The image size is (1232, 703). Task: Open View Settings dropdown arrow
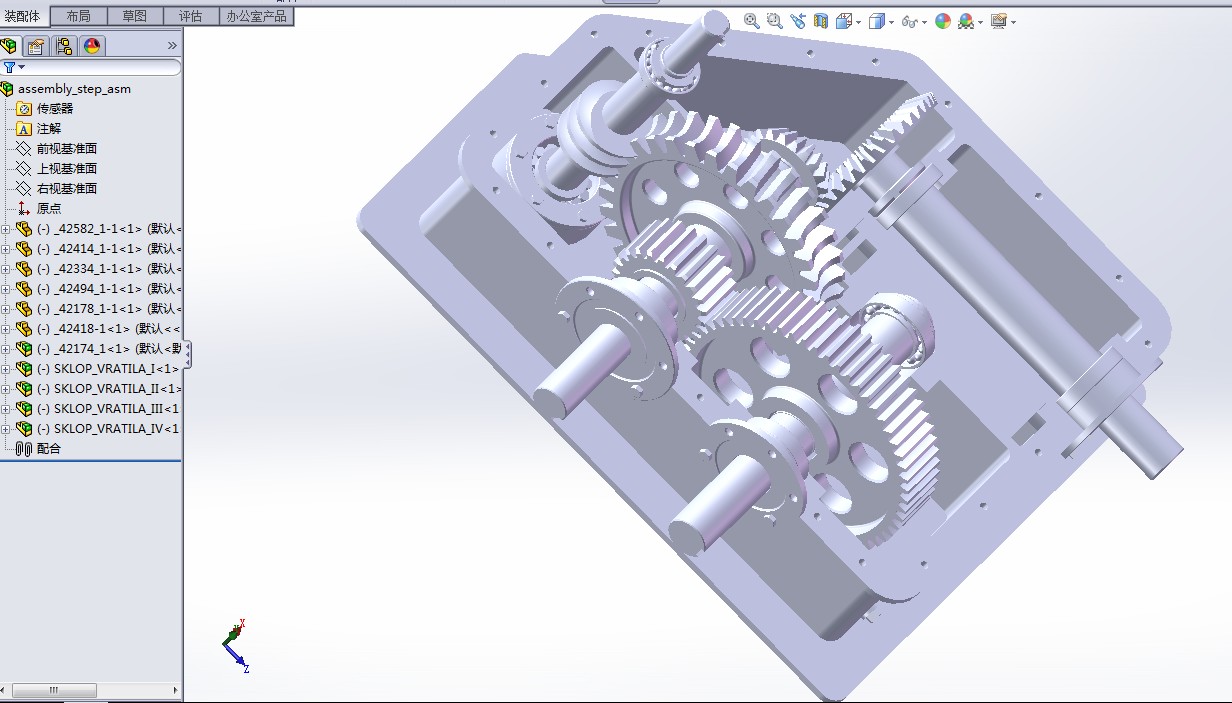tap(1013, 22)
